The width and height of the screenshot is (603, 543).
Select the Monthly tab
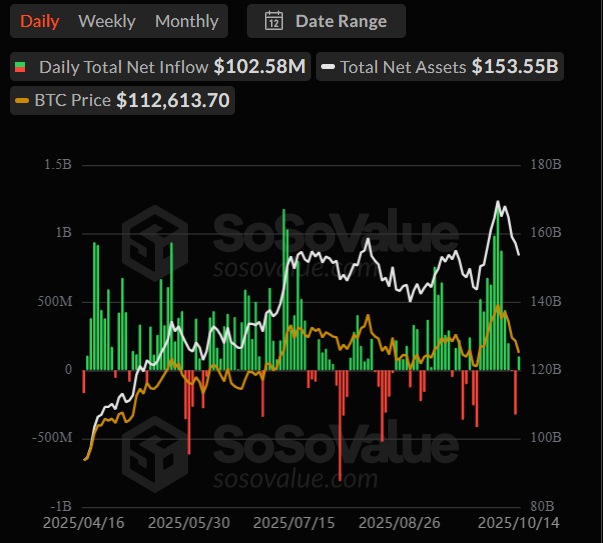point(186,21)
